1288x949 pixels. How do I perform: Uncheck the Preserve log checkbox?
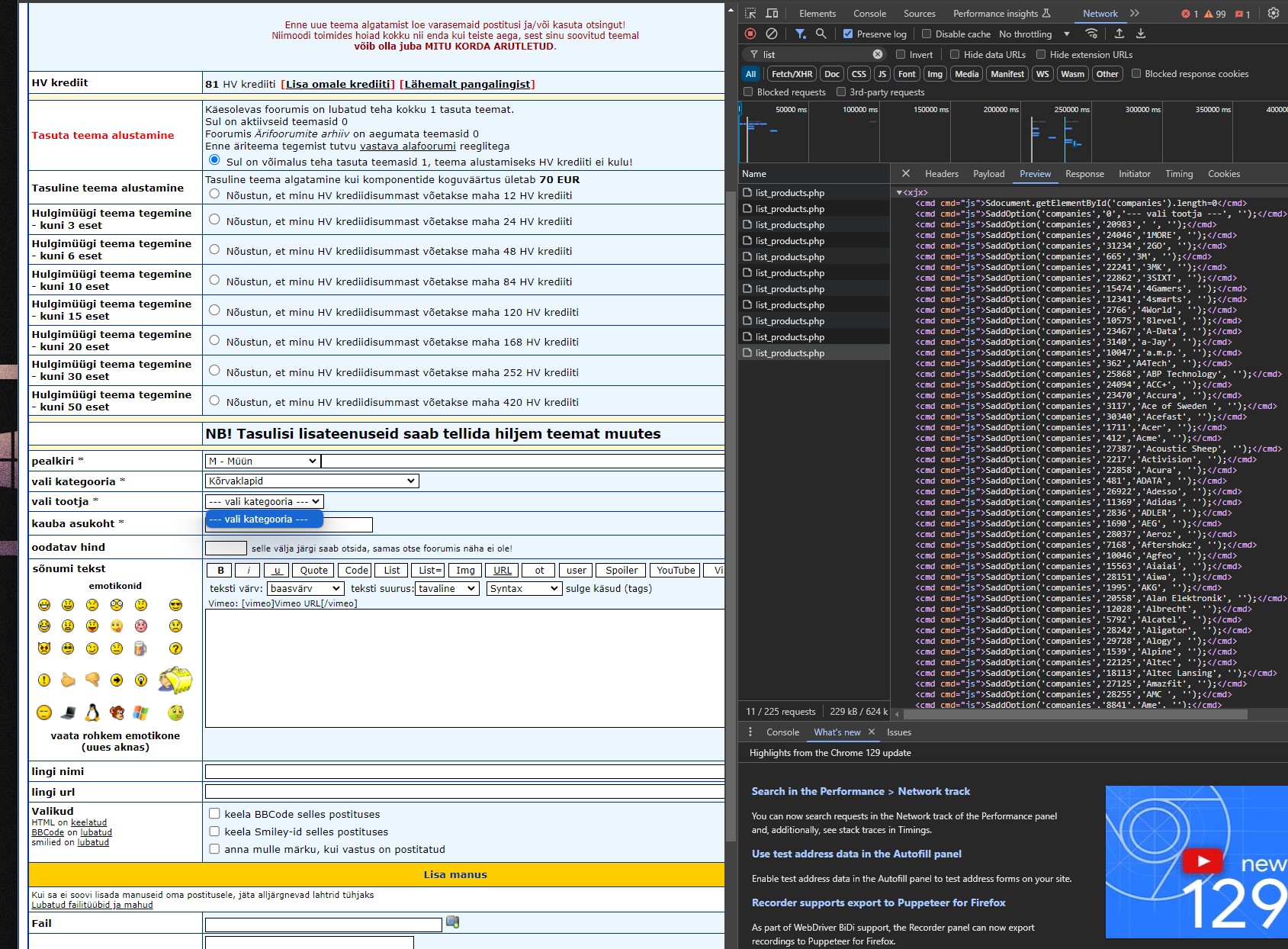pos(848,34)
